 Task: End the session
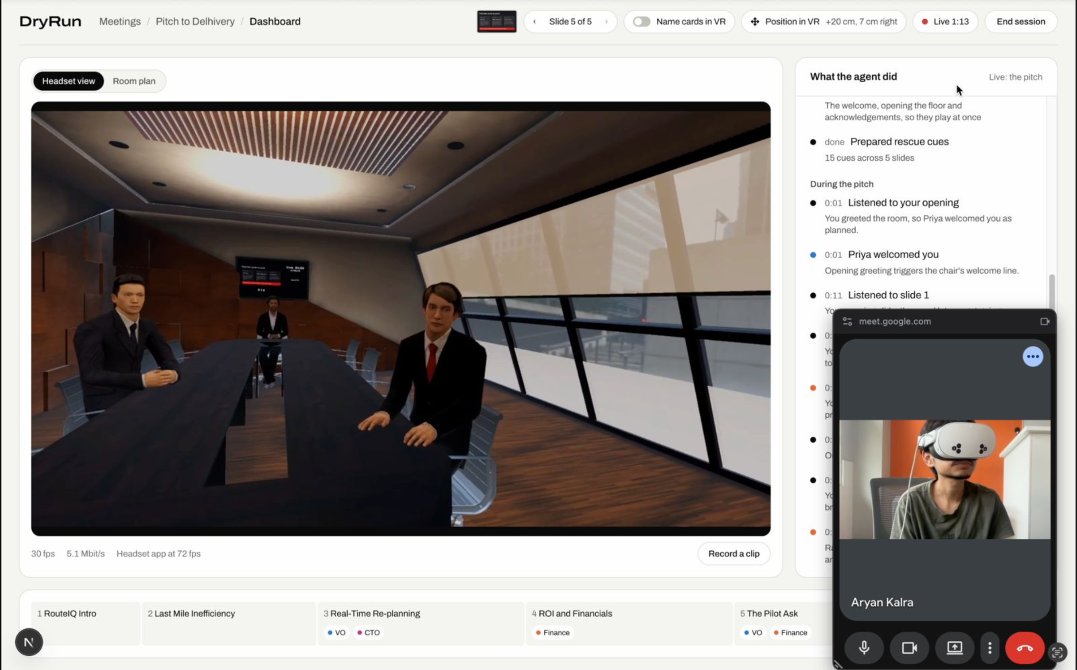coord(1021,21)
